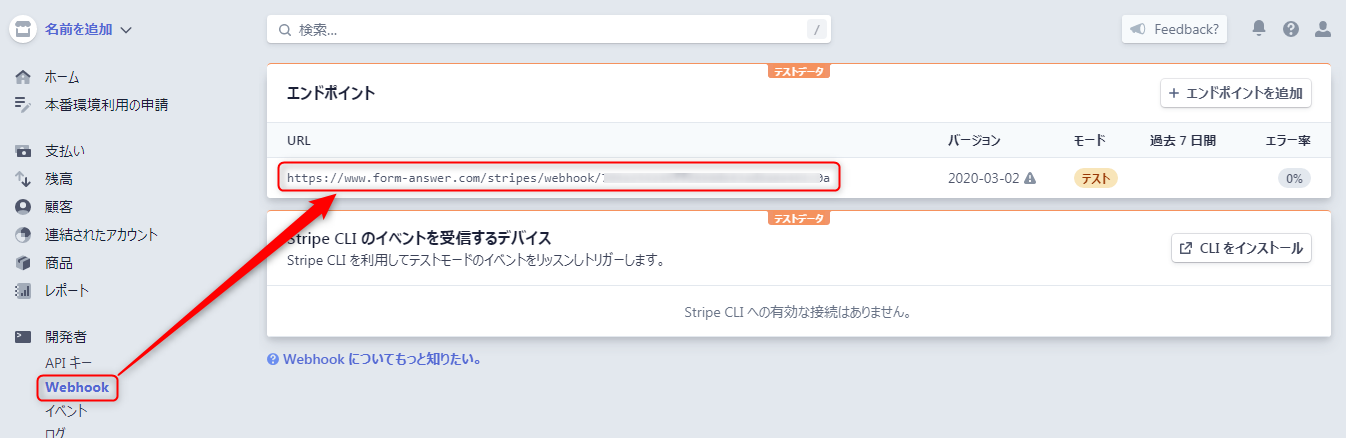Click the エラー率 column header

(x=1288, y=140)
